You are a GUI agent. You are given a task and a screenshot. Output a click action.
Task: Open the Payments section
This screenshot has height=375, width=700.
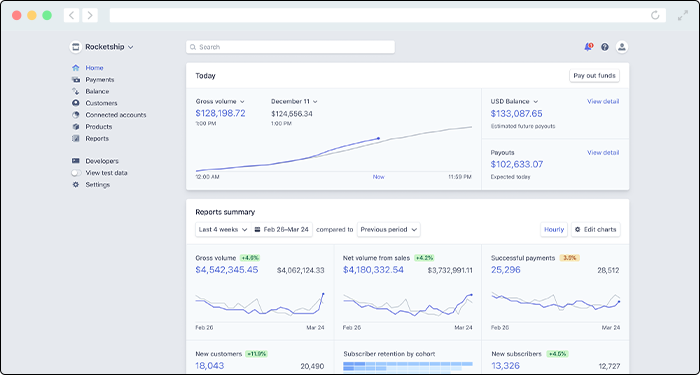[x=100, y=79]
